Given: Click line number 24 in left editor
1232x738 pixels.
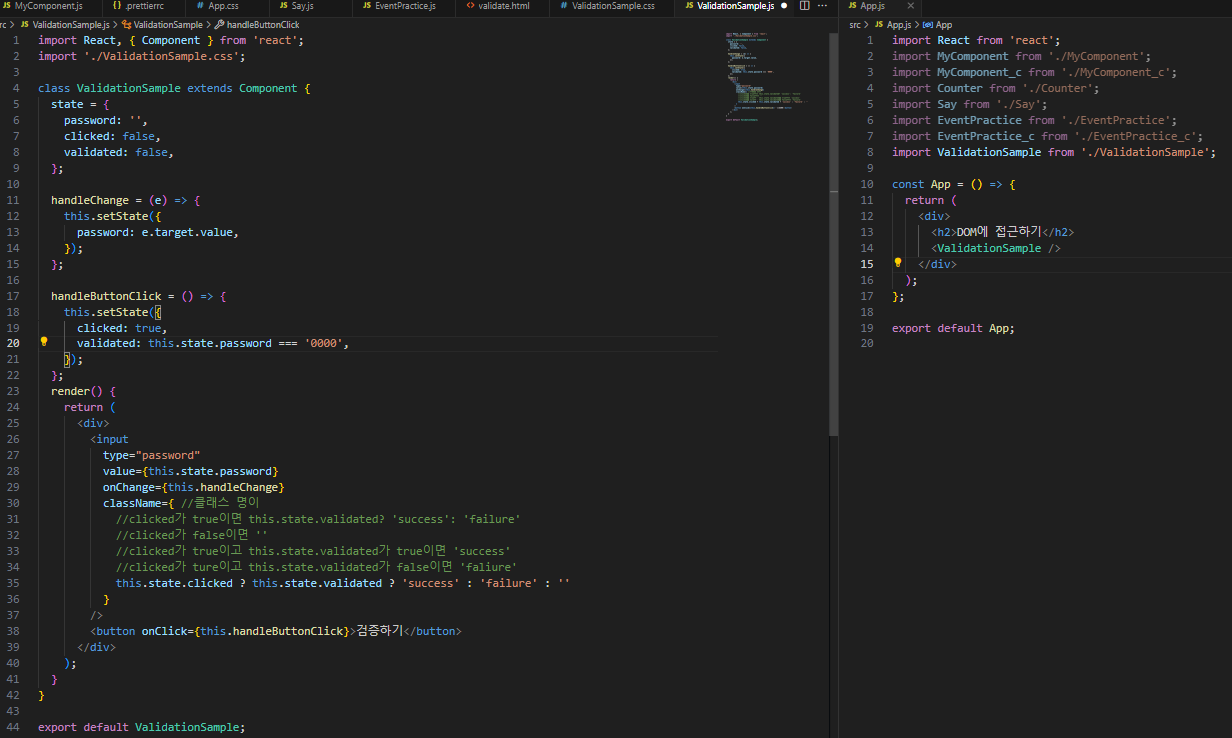Looking at the screenshot, I should click(x=13, y=407).
